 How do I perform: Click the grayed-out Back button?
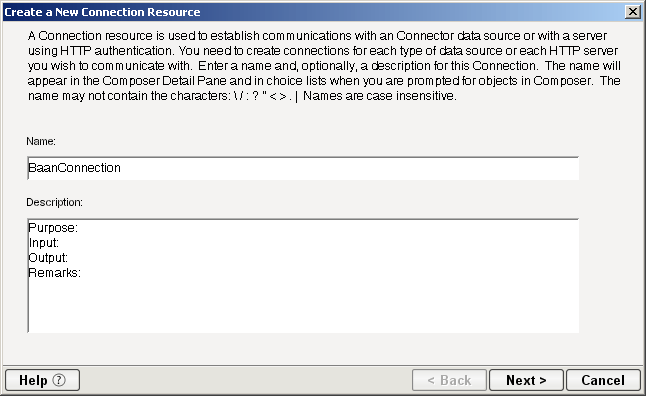[449, 380]
